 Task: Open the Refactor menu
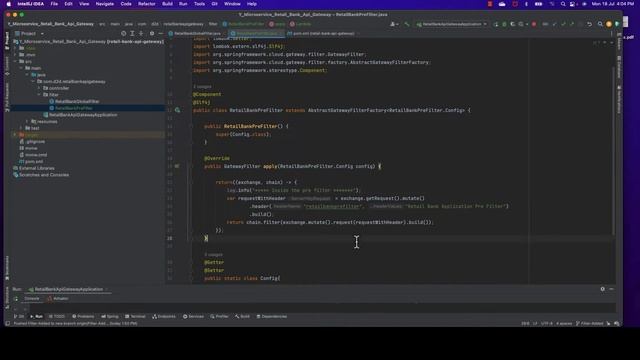point(147,4)
